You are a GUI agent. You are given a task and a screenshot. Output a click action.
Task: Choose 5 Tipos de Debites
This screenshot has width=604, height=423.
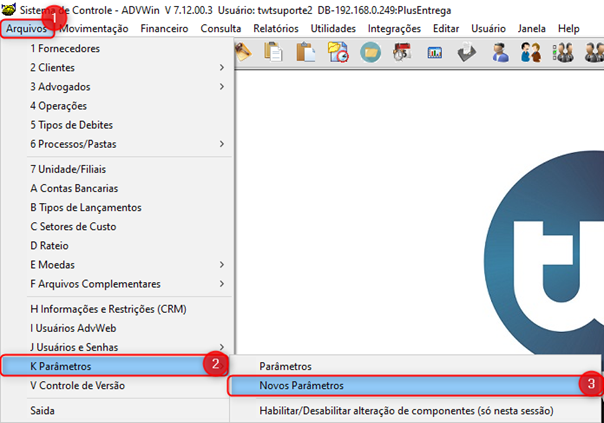[x=117, y=125]
